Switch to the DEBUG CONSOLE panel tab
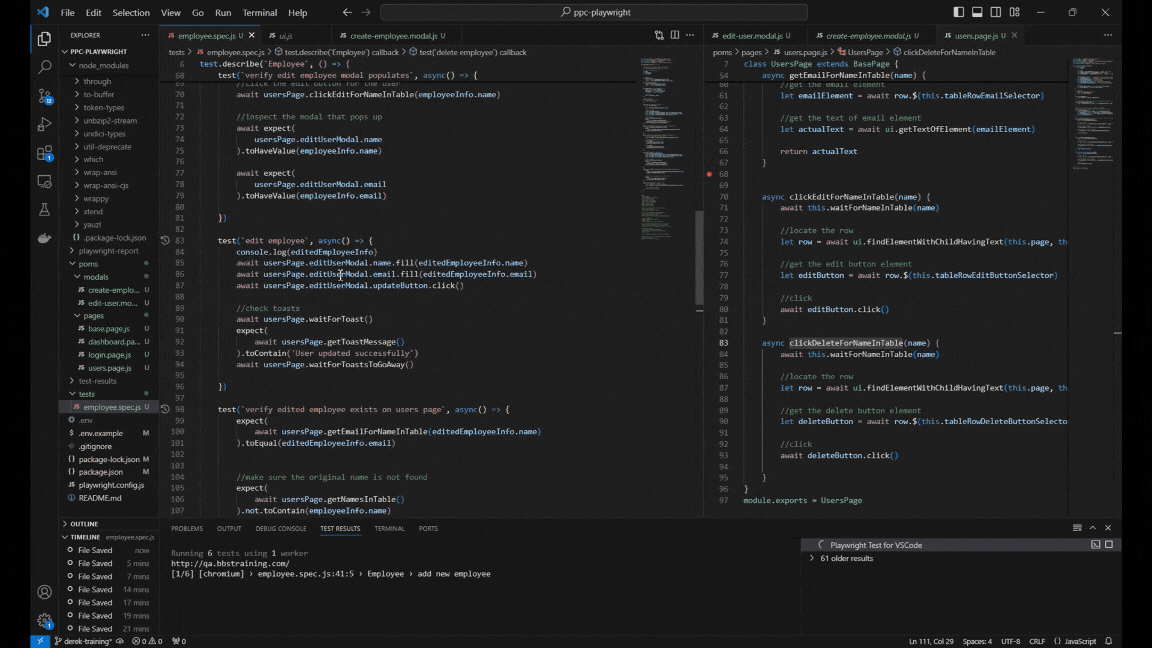This screenshot has width=1152, height=648. pyautogui.click(x=280, y=529)
